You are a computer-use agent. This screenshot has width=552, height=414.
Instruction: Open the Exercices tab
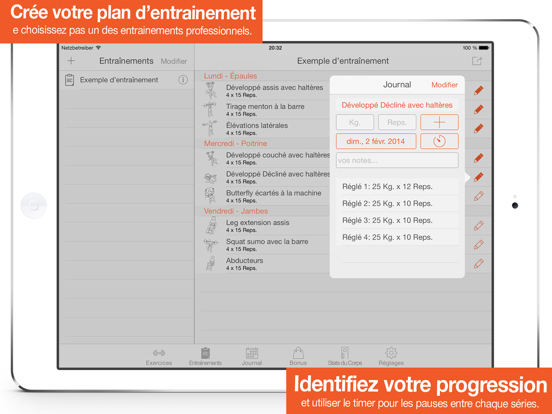[159, 356]
